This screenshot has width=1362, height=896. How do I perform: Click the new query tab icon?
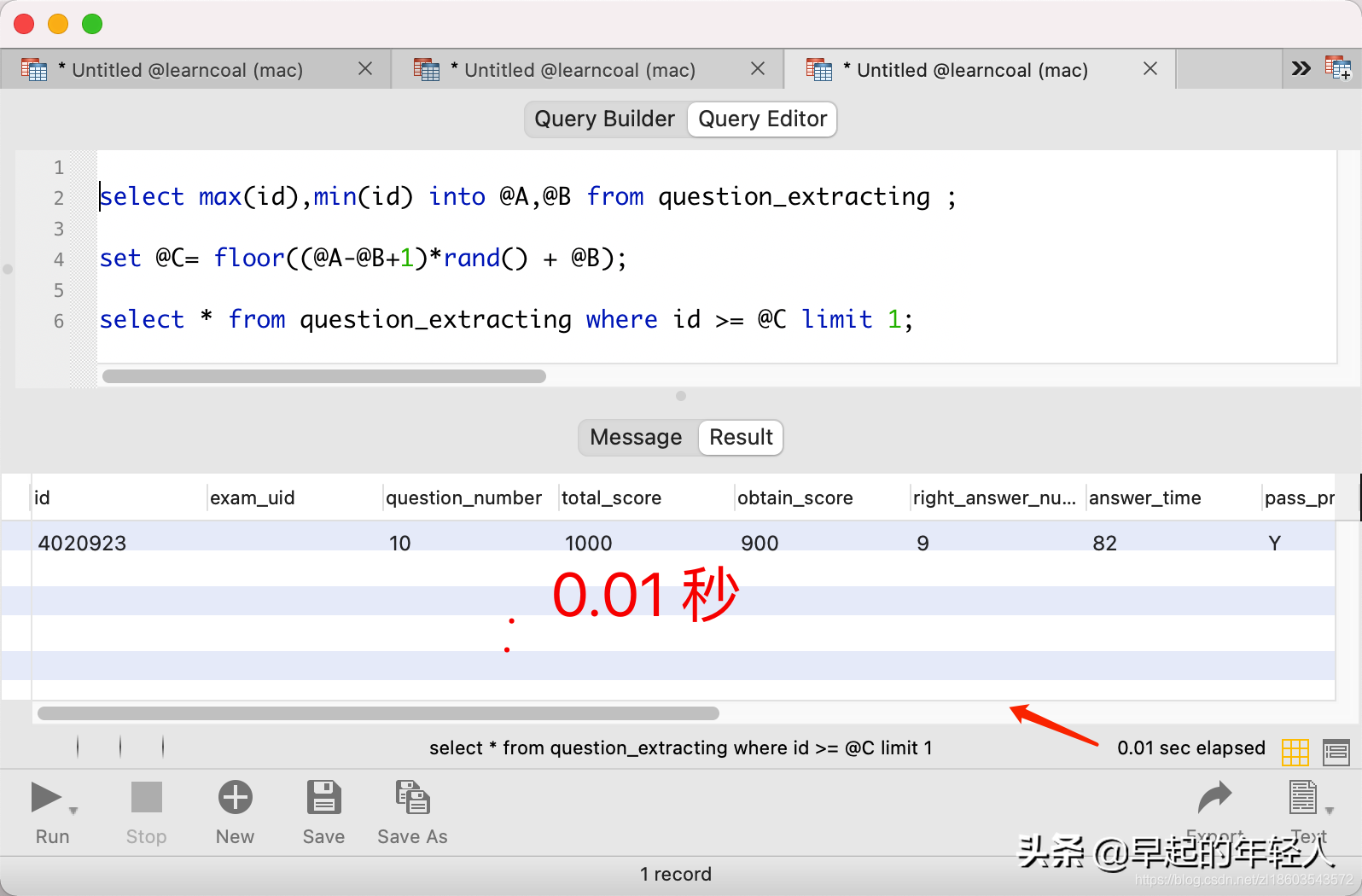point(1337,68)
